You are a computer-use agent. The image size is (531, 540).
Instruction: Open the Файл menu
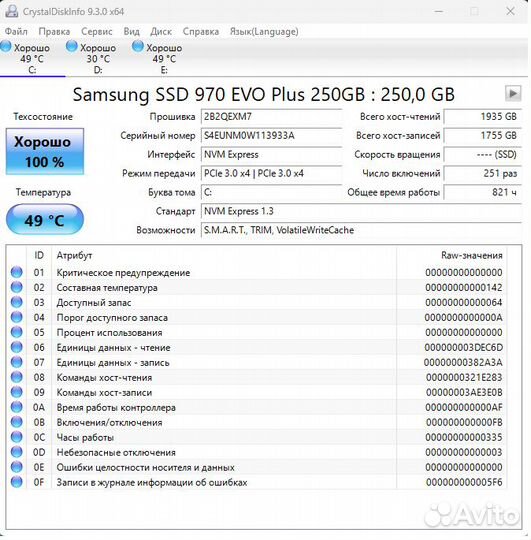click(x=16, y=31)
